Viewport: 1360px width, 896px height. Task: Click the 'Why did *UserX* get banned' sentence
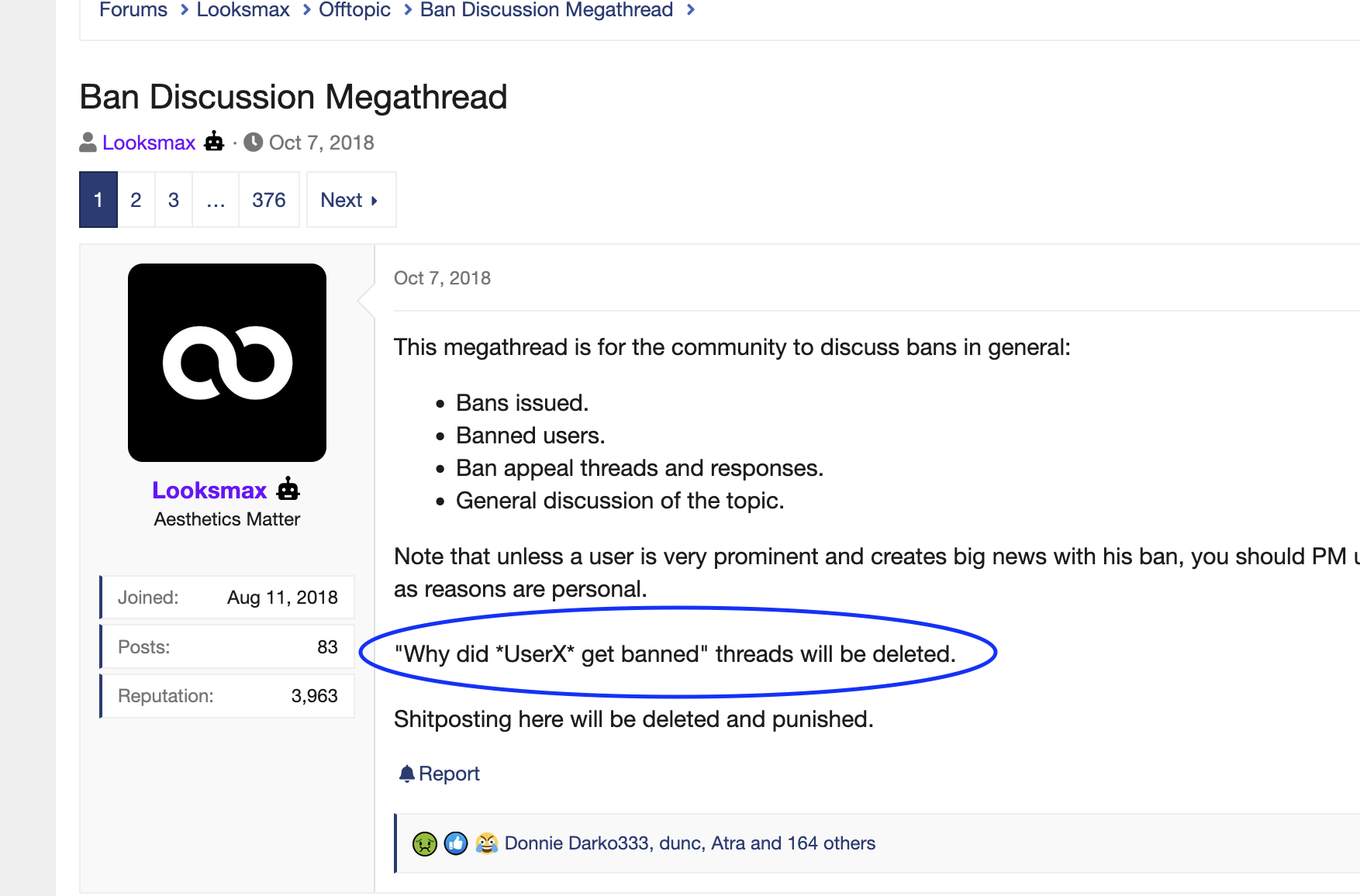point(675,654)
